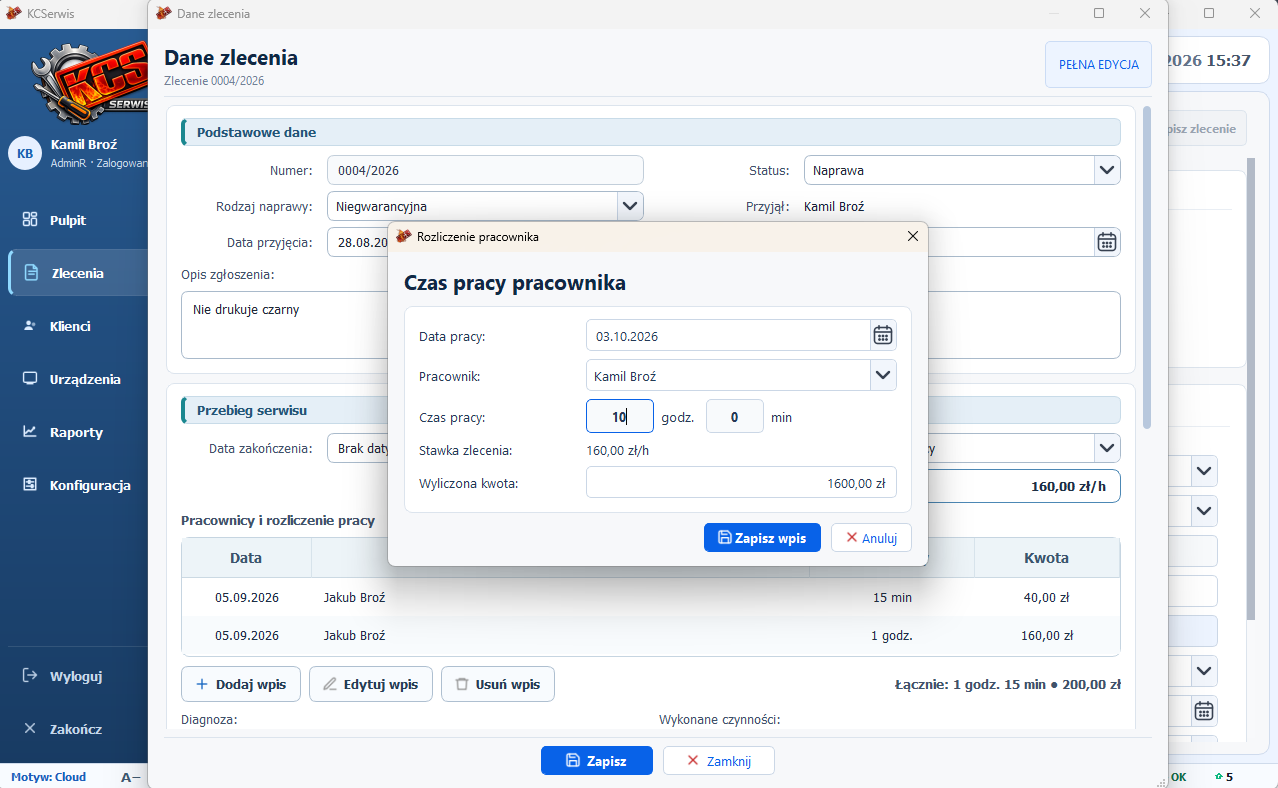Open first dropdown arrow in background KCSerwis window
1278x788 pixels.
tap(1204, 470)
